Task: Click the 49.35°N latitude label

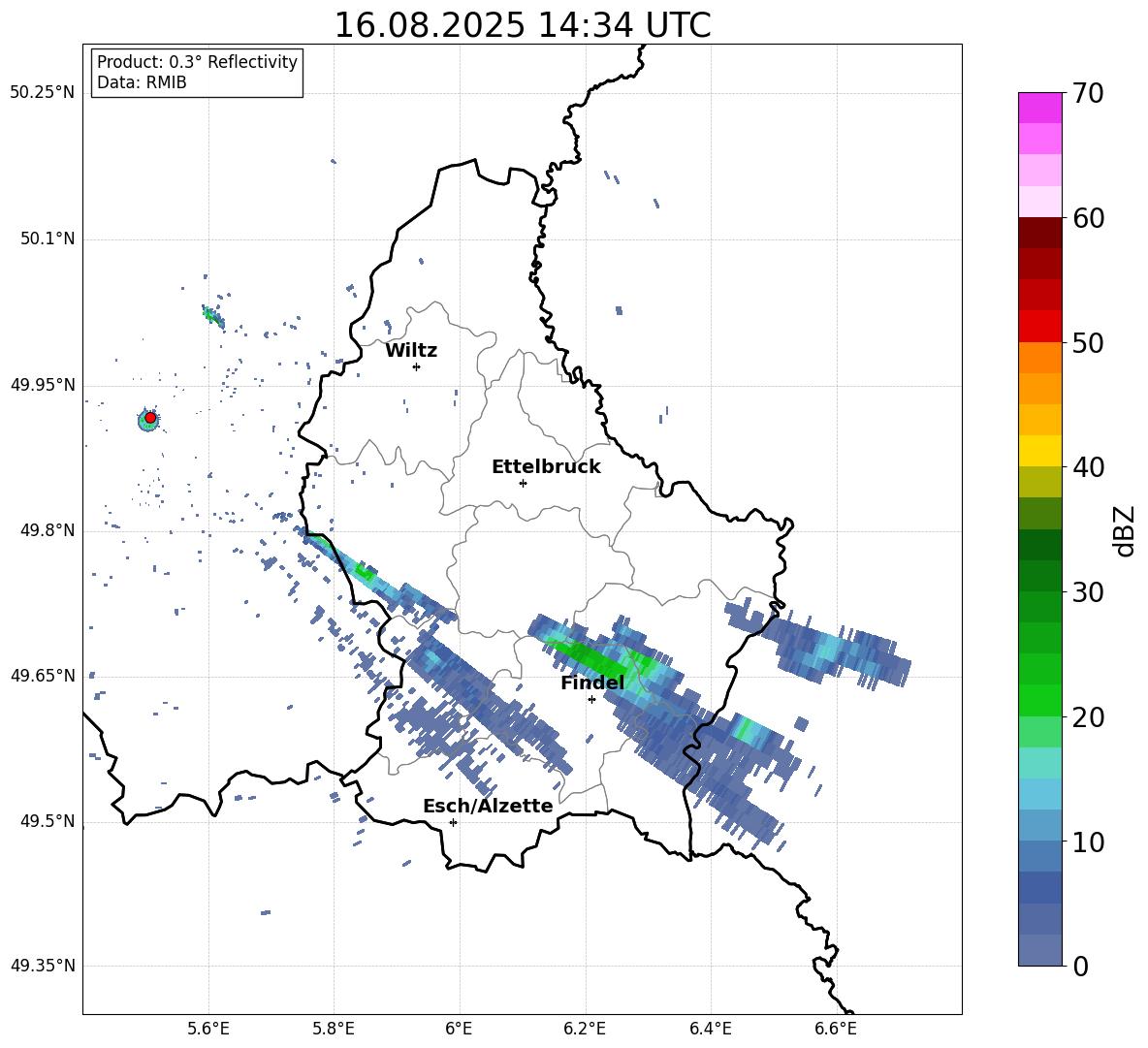Action: 43,966
